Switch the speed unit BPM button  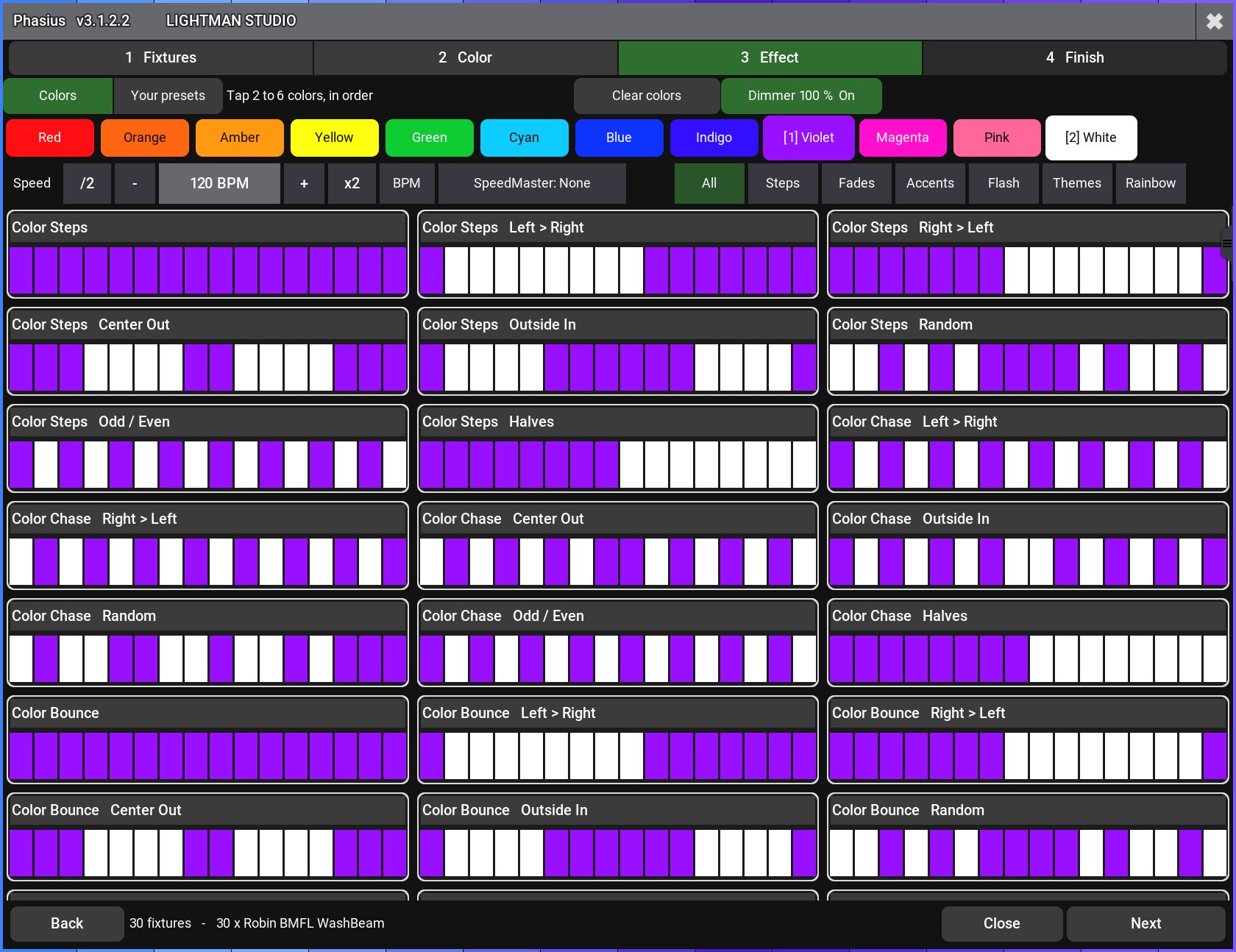pos(407,183)
